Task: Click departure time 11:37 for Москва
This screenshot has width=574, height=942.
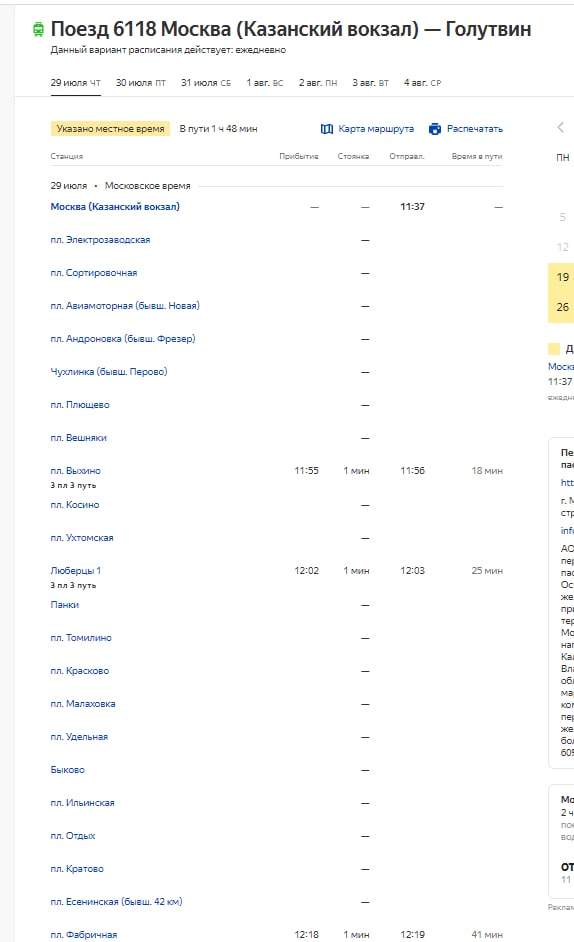Action: pos(412,207)
